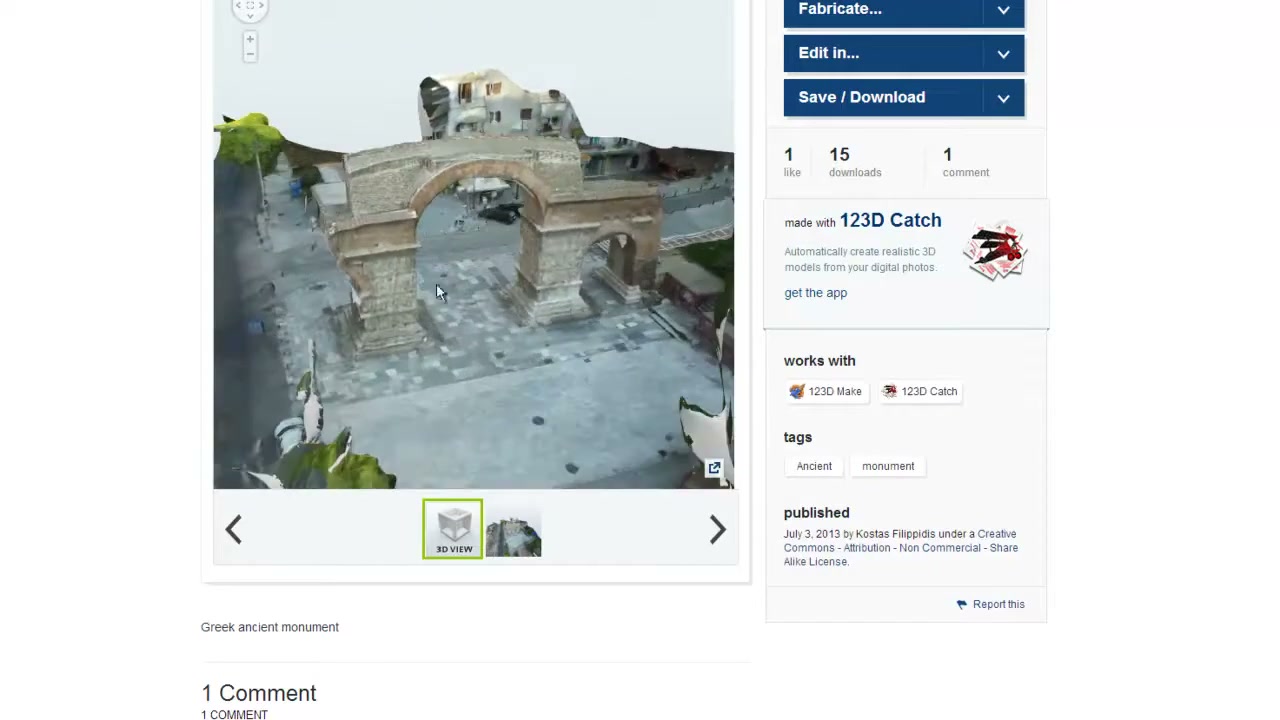Viewport: 1280px width, 720px height.
Task: Expand the Fabricate dropdown
Action: 903,12
